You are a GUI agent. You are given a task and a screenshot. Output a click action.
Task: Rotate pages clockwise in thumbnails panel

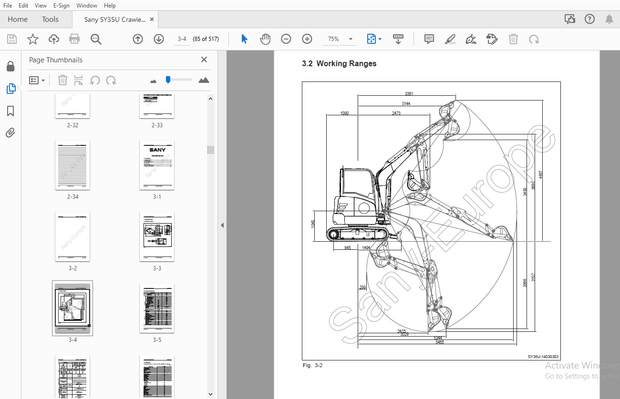click(111, 80)
